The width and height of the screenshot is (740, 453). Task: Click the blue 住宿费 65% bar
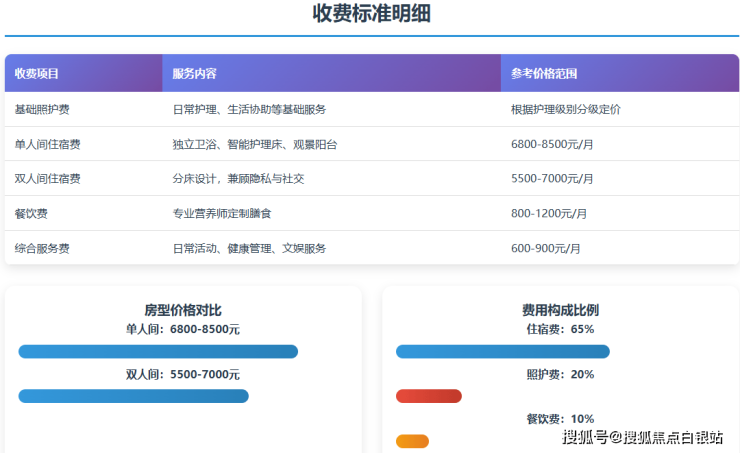(502, 351)
